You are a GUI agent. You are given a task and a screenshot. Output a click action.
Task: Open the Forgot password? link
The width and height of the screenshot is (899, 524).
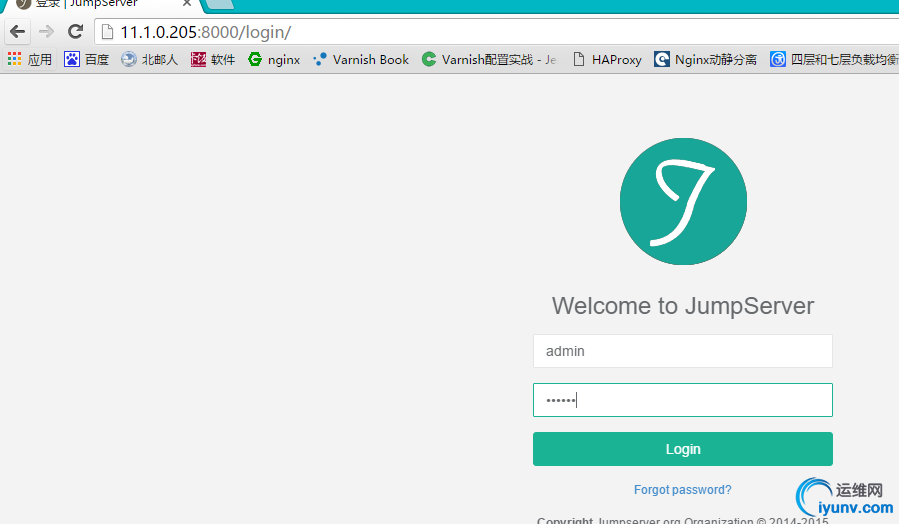coord(682,490)
